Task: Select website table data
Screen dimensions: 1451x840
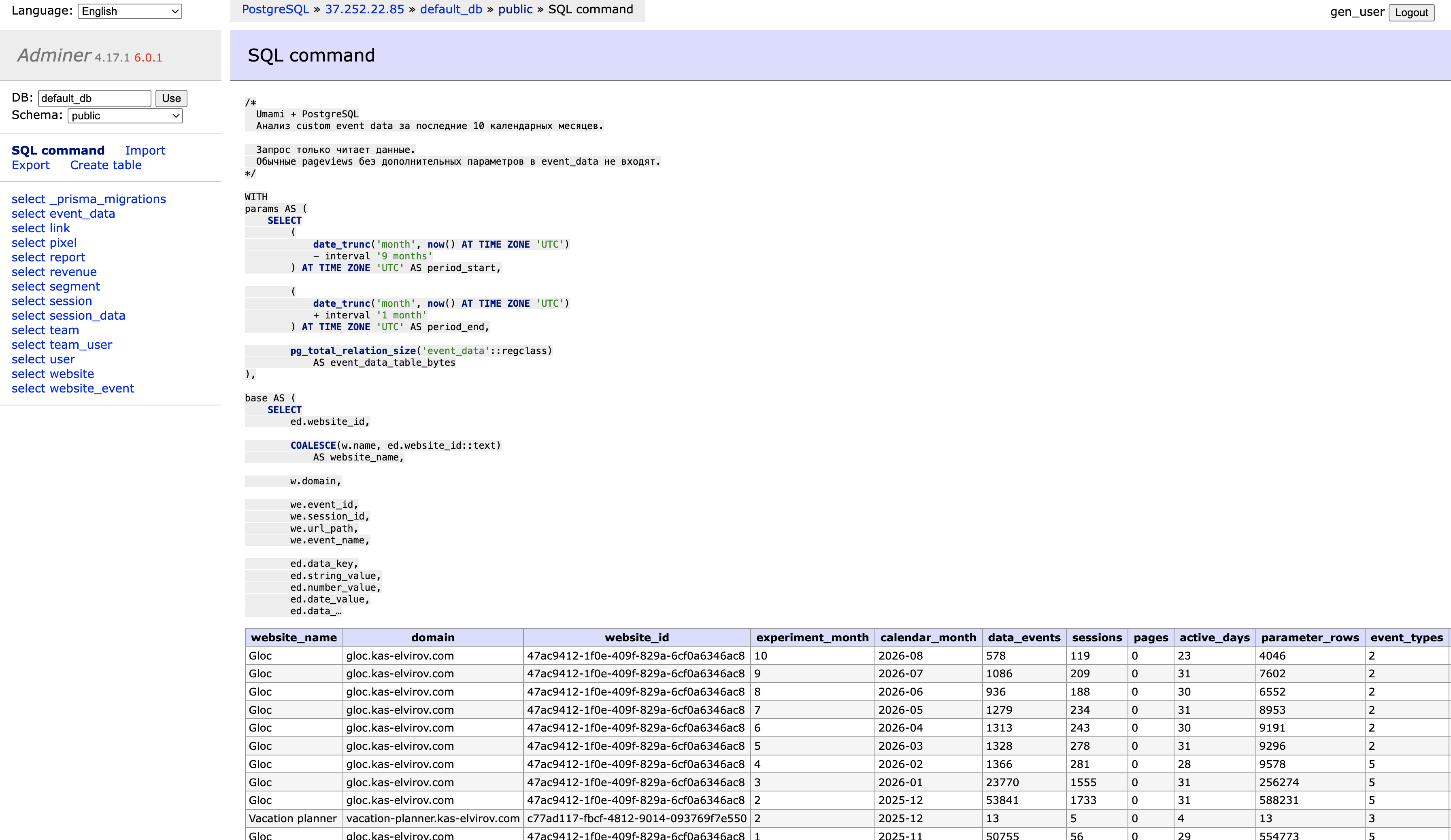Action: [28, 374]
